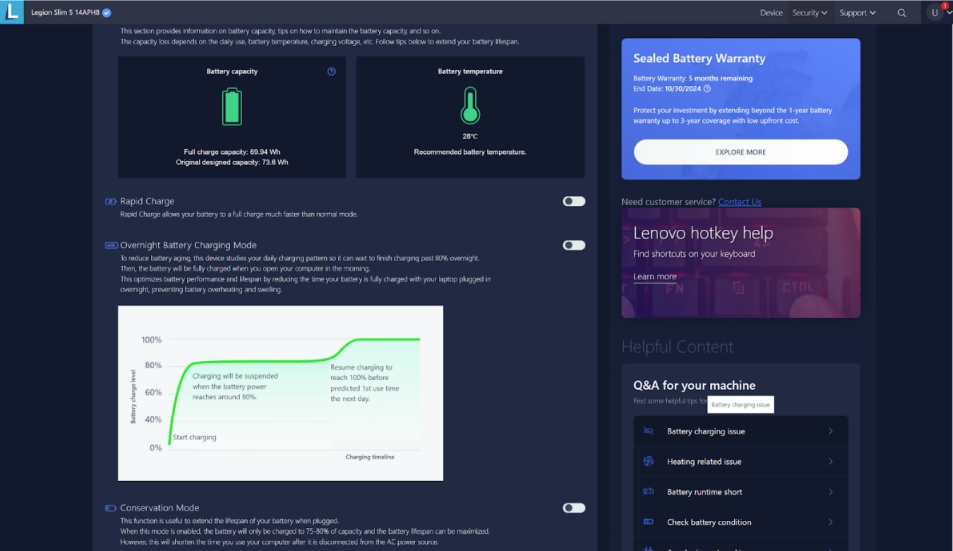
Task: Open Heating related issue chevron
Action: click(x=830, y=462)
